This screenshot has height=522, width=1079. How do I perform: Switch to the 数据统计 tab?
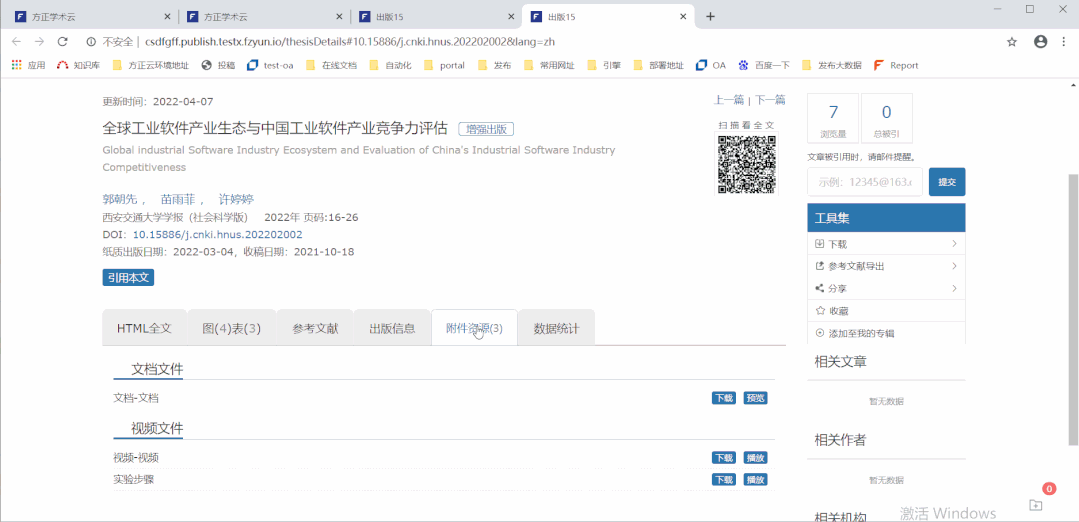pos(557,328)
